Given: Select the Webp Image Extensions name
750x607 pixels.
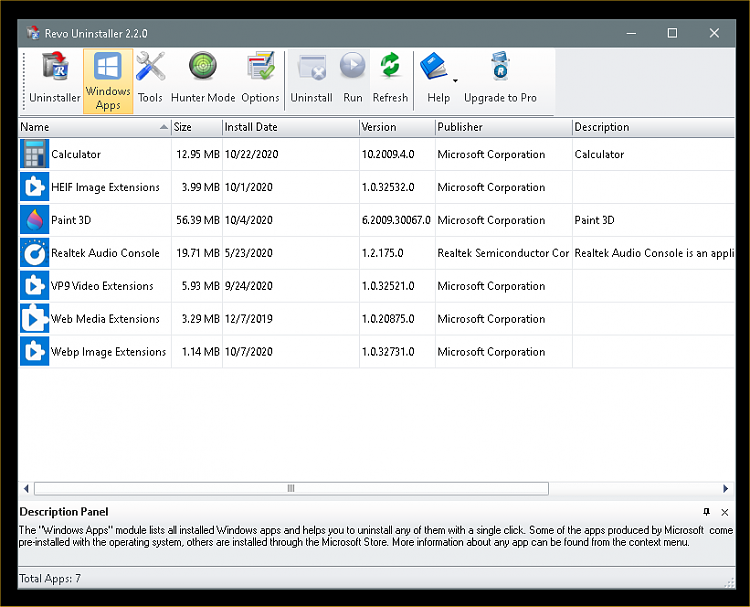Looking at the screenshot, I should (x=109, y=352).
